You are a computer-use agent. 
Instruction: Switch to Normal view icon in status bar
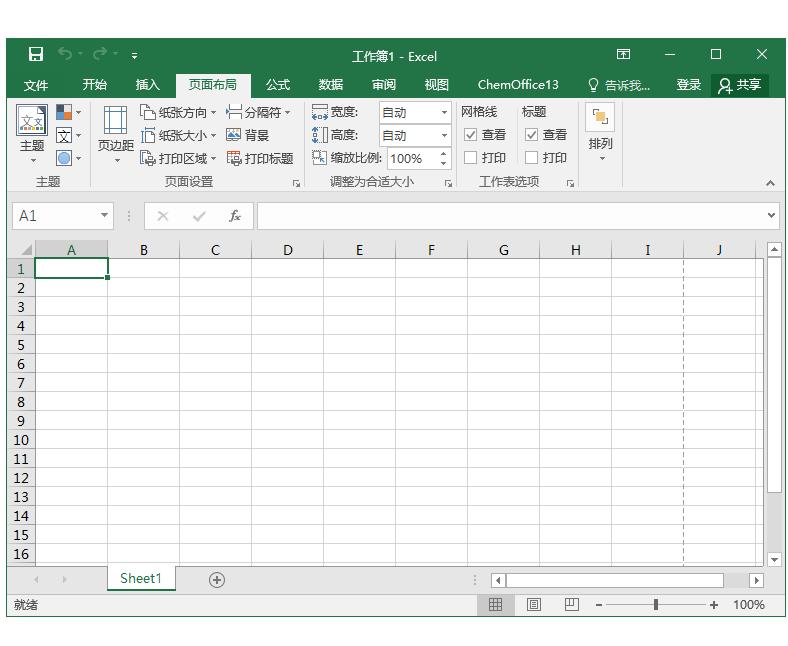pyautogui.click(x=496, y=604)
